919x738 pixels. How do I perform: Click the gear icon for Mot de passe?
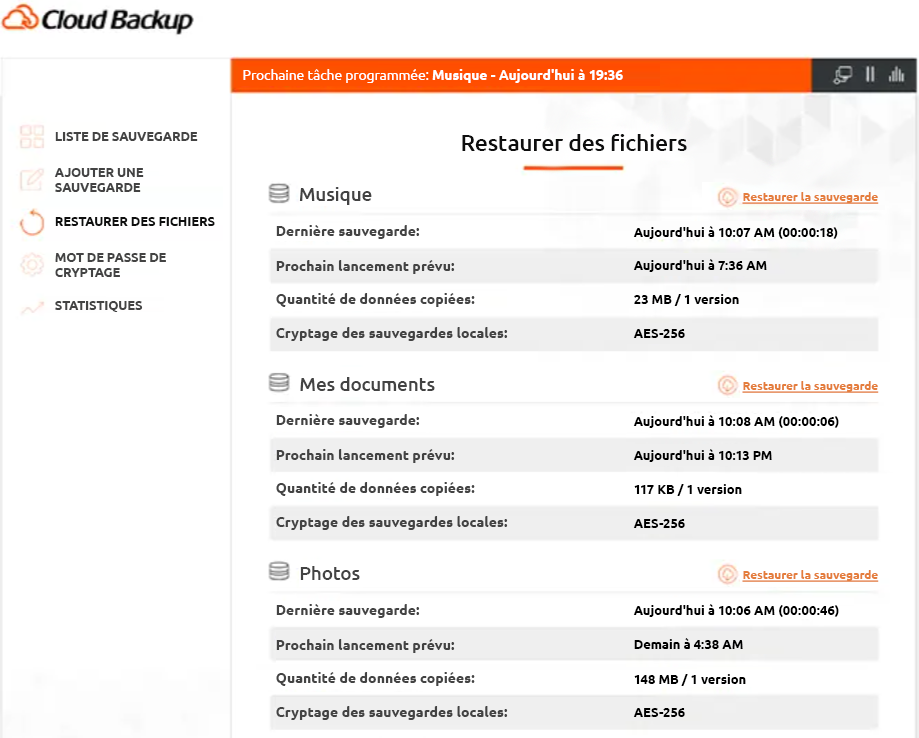point(30,264)
